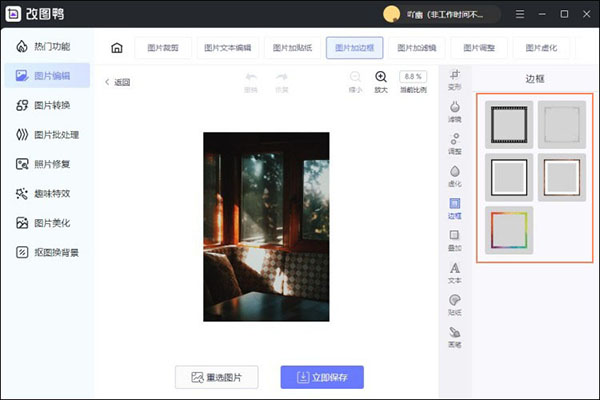The height and width of the screenshot is (400, 600).
Task: Select the 变形 transform tool icon
Action: pos(455,78)
